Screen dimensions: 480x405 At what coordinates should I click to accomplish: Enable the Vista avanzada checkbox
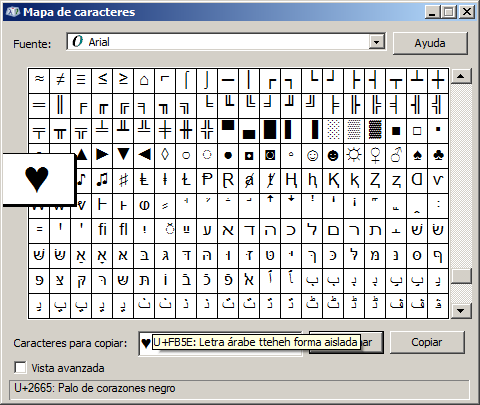coord(20,368)
